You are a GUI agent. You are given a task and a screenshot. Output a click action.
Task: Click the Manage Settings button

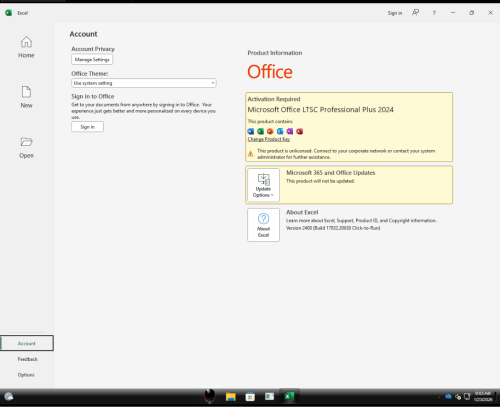[92, 60]
